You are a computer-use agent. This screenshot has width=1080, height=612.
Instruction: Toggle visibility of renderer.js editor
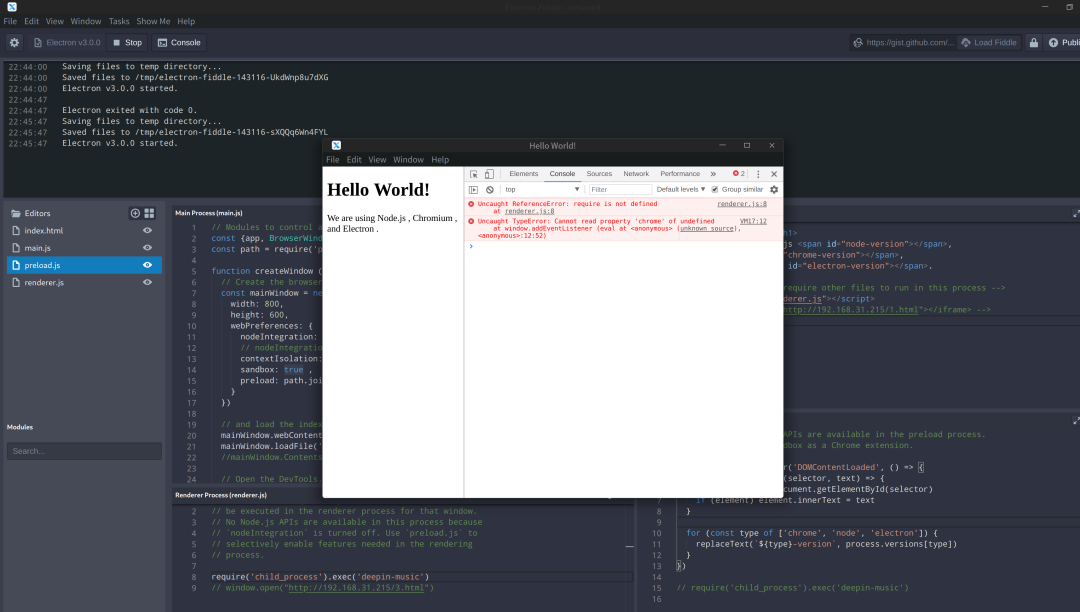147,282
